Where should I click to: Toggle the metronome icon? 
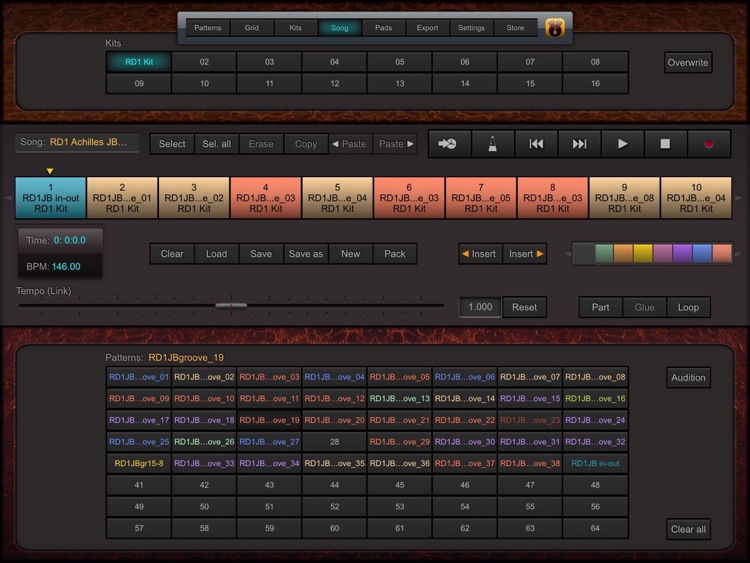[x=493, y=144]
